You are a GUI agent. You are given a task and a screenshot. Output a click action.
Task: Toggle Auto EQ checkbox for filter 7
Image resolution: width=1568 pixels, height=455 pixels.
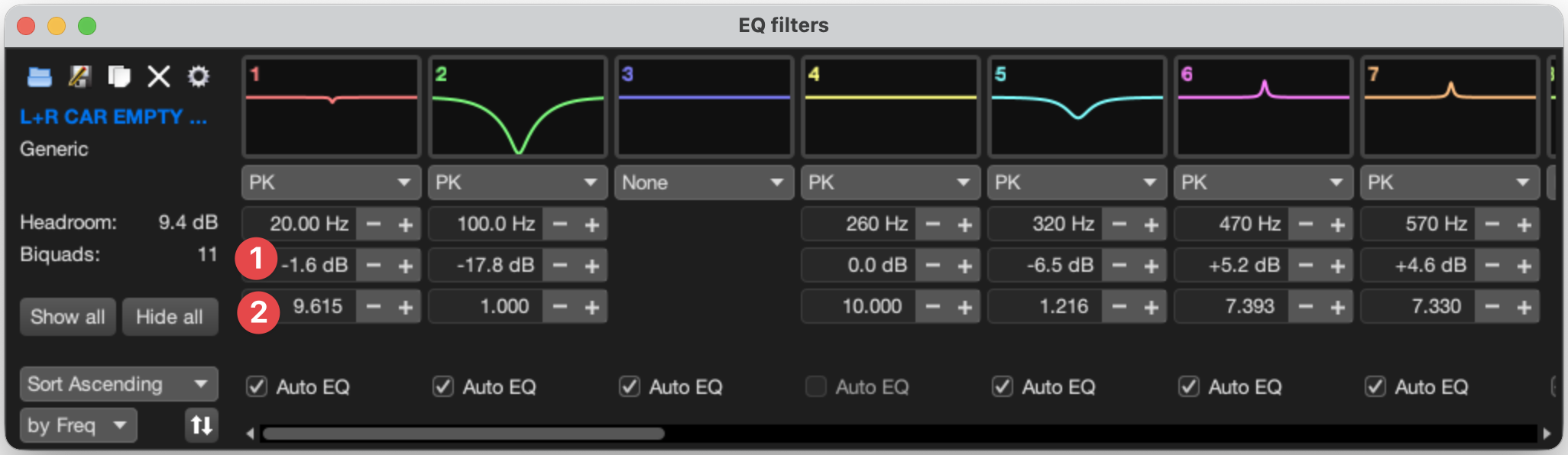point(1375,387)
